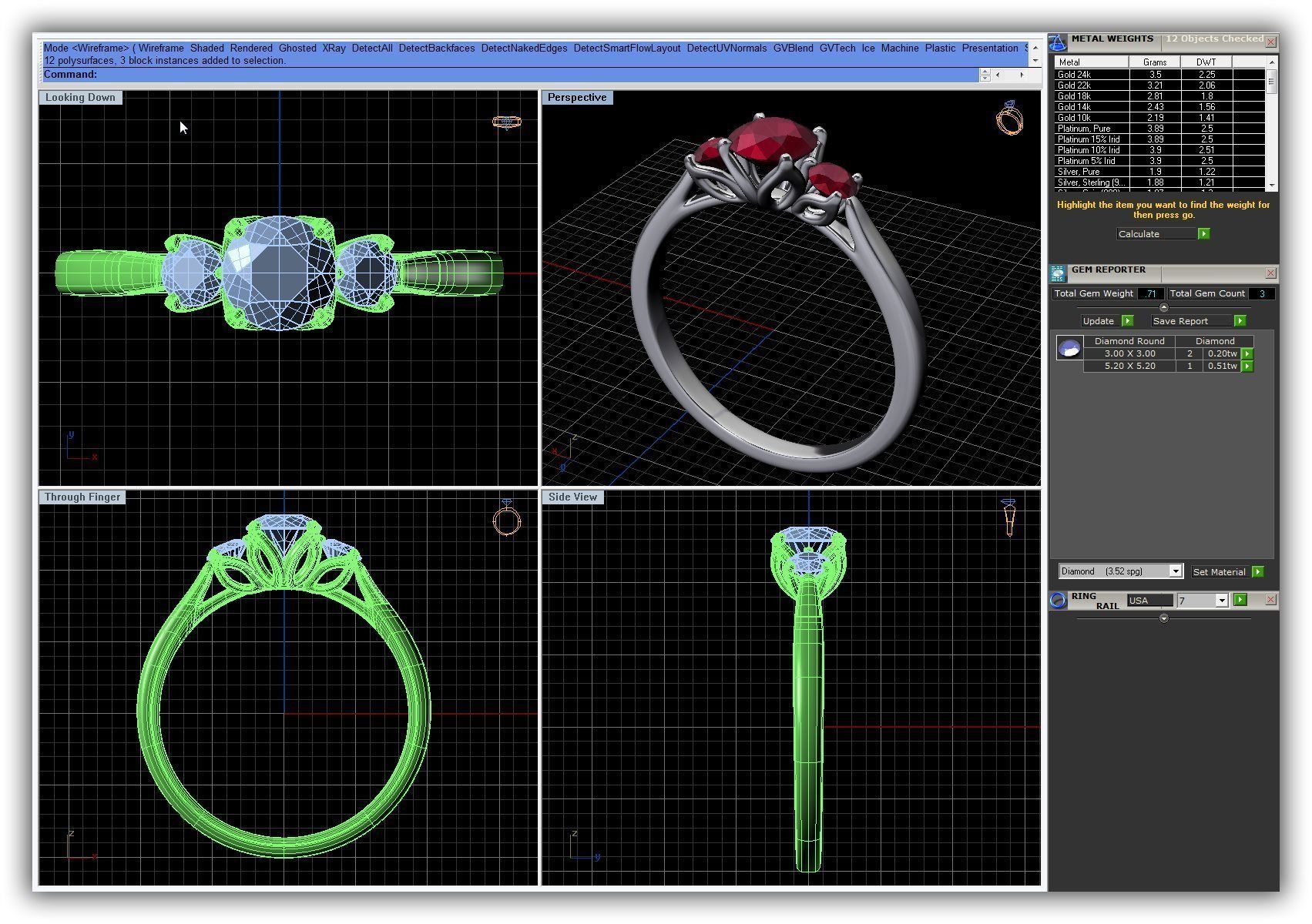Click the Calculate button
1312x924 pixels.
click(1156, 234)
